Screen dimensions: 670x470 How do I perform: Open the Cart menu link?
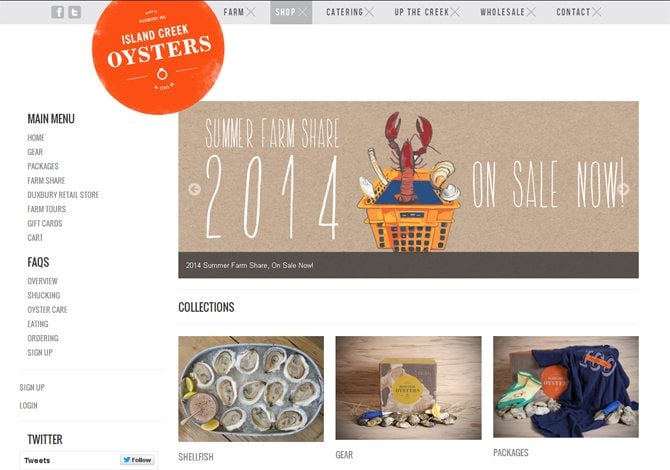pyautogui.click(x=35, y=238)
